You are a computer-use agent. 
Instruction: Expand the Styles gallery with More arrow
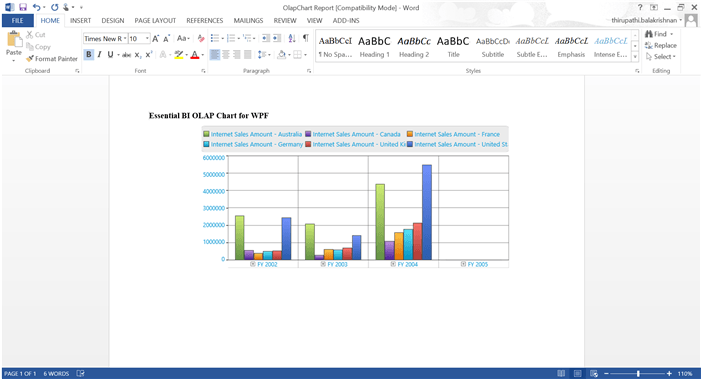pyautogui.click(x=635, y=57)
